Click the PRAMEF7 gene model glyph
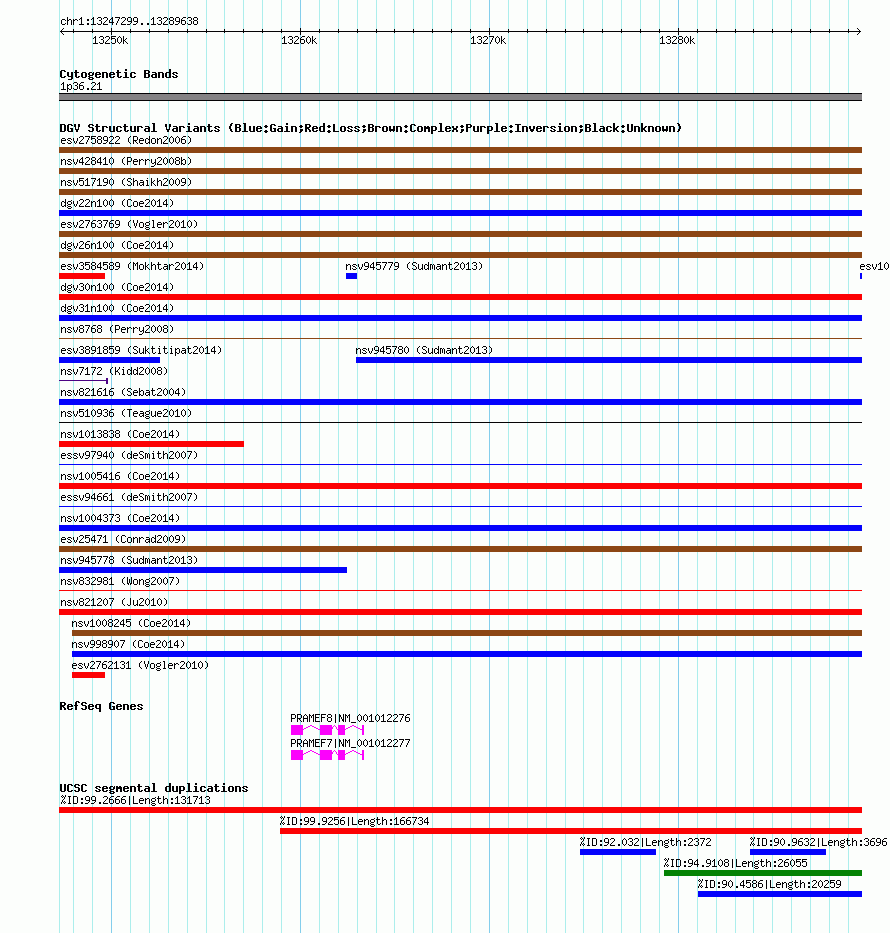 (x=327, y=755)
